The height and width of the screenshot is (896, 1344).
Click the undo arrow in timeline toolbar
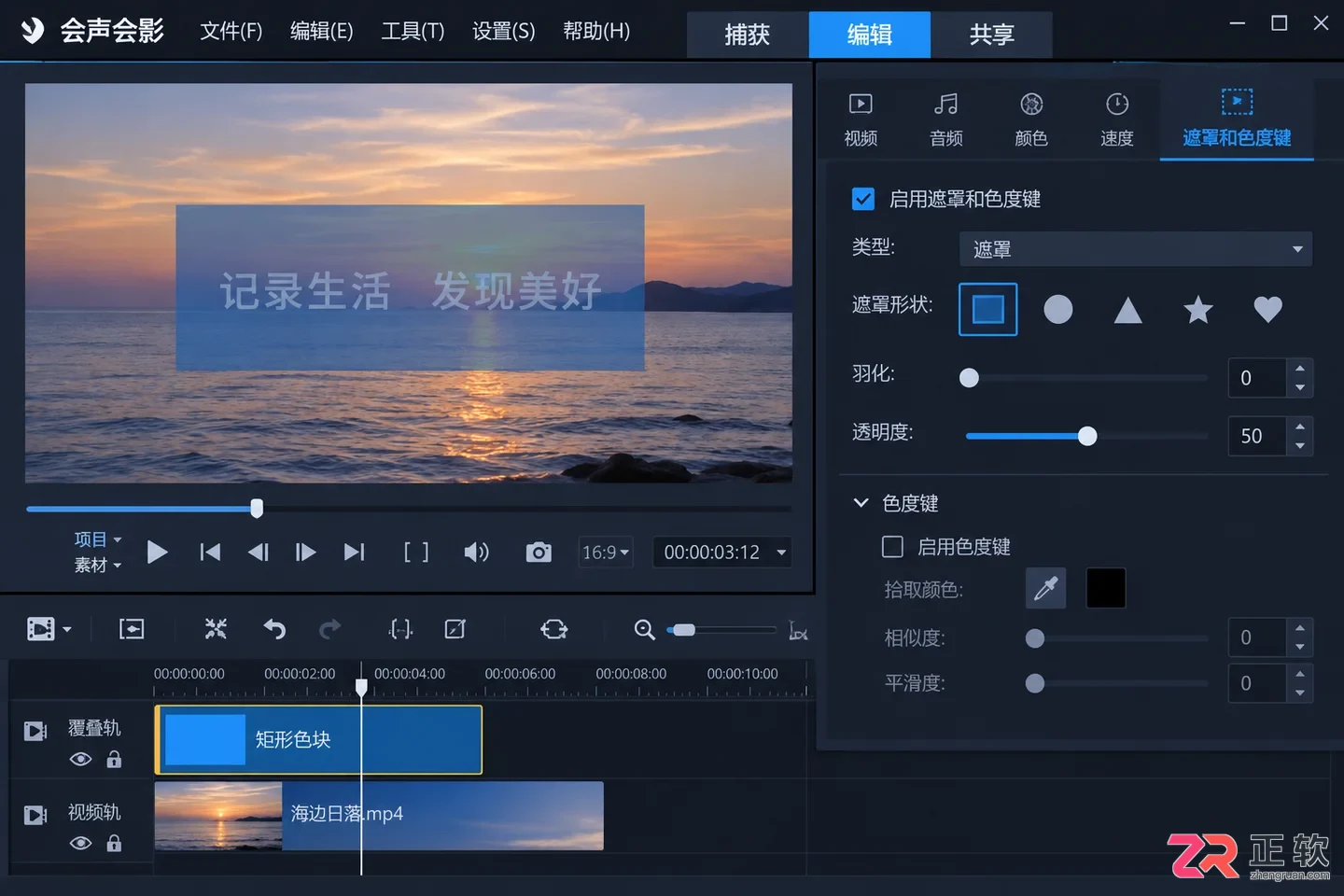274,629
